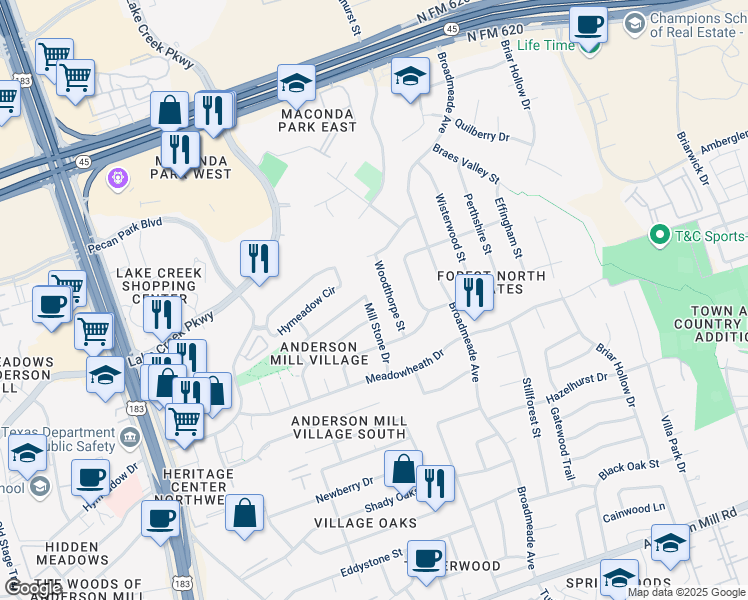Click restaurant marker beside Shady Oaks

pos(436,487)
